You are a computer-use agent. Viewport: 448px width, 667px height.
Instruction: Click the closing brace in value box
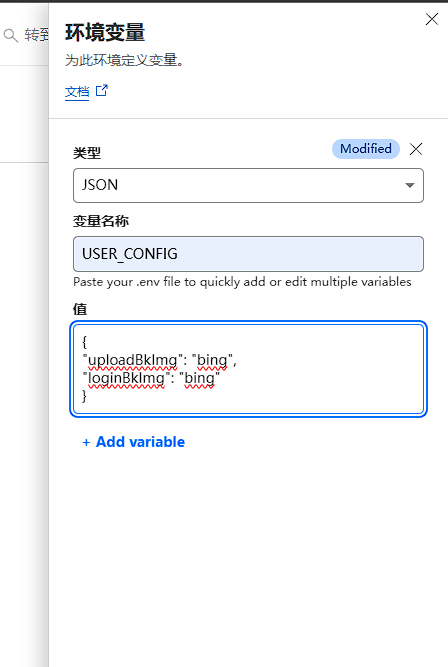84,396
